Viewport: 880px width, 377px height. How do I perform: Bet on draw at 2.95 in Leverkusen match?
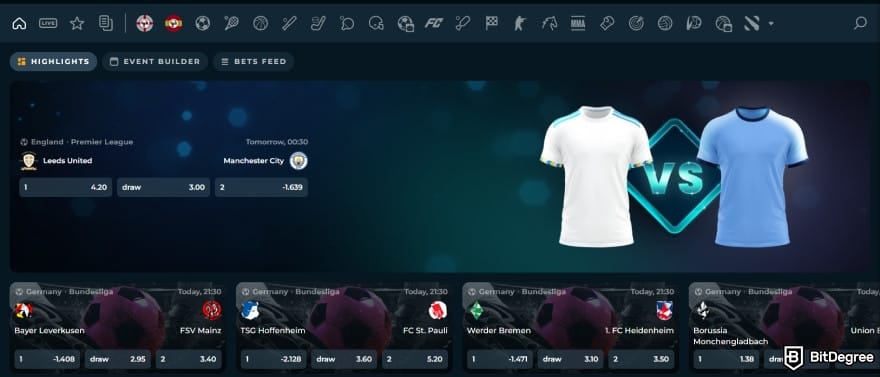point(118,359)
